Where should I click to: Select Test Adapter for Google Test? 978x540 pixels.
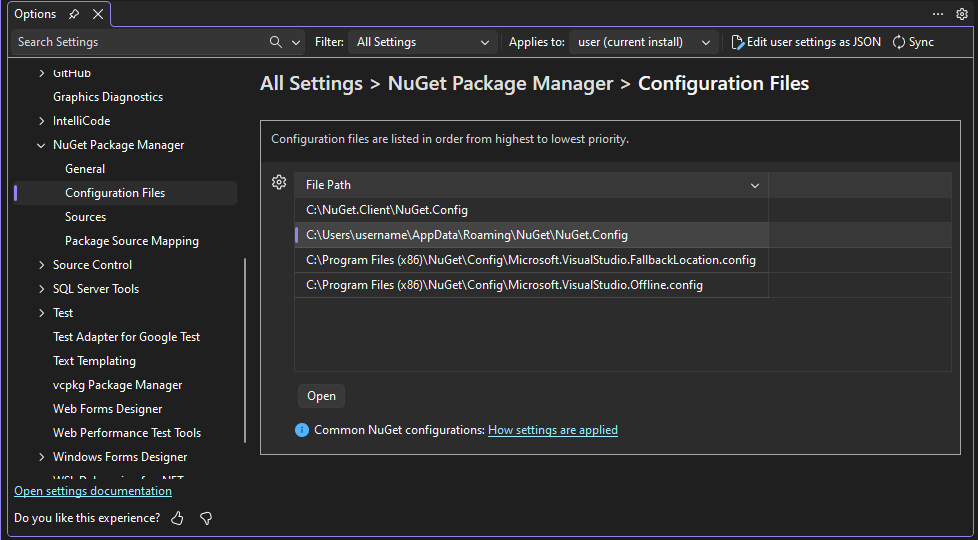[127, 337]
